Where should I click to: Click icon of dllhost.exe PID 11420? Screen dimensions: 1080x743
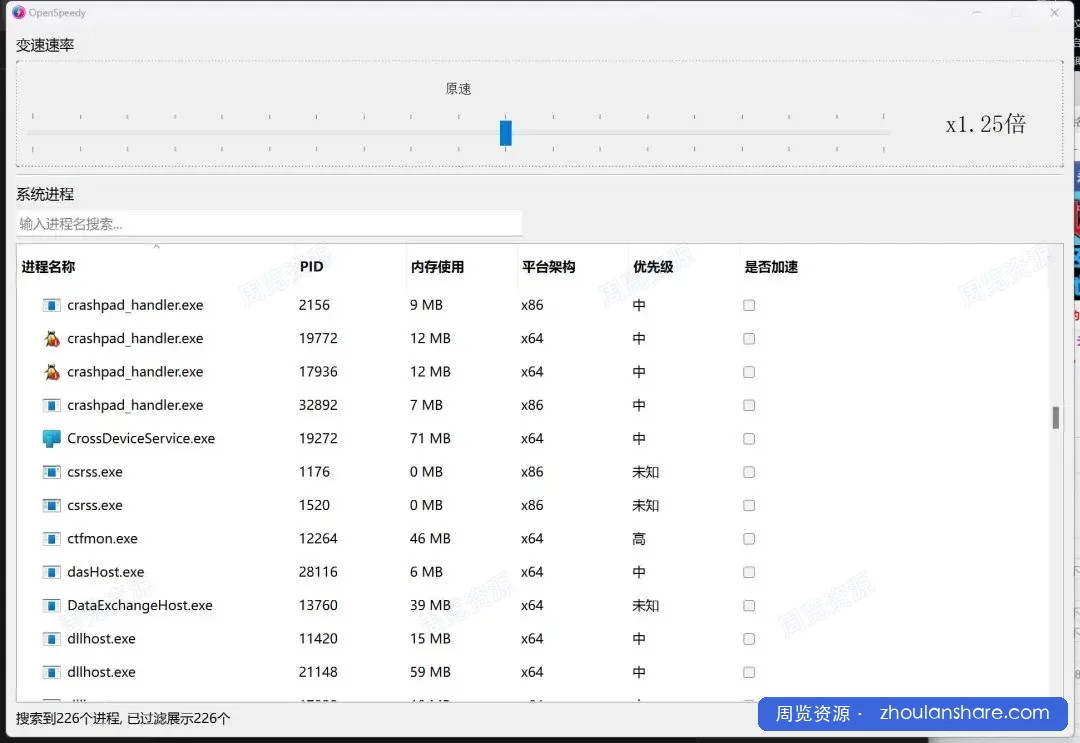point(52,639)
